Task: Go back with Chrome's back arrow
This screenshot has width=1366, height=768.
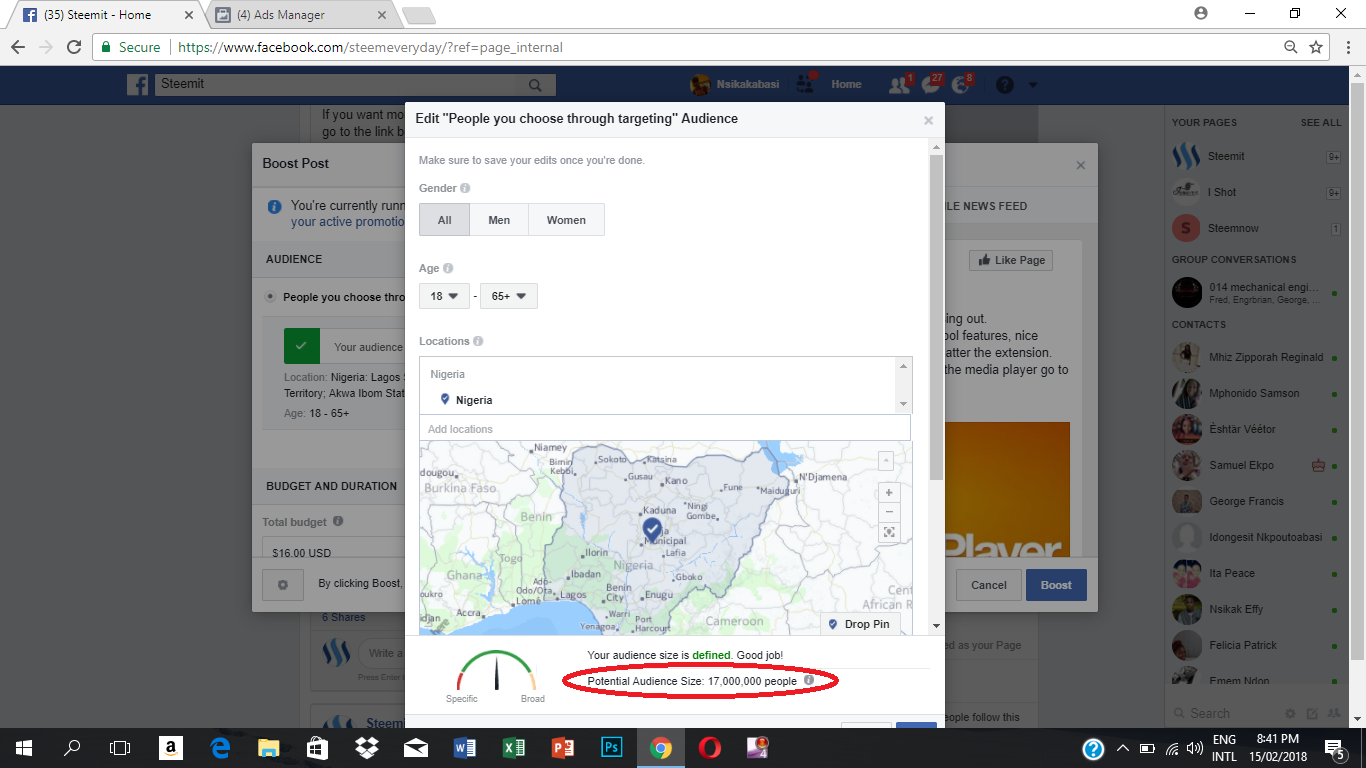Action: 18,47
